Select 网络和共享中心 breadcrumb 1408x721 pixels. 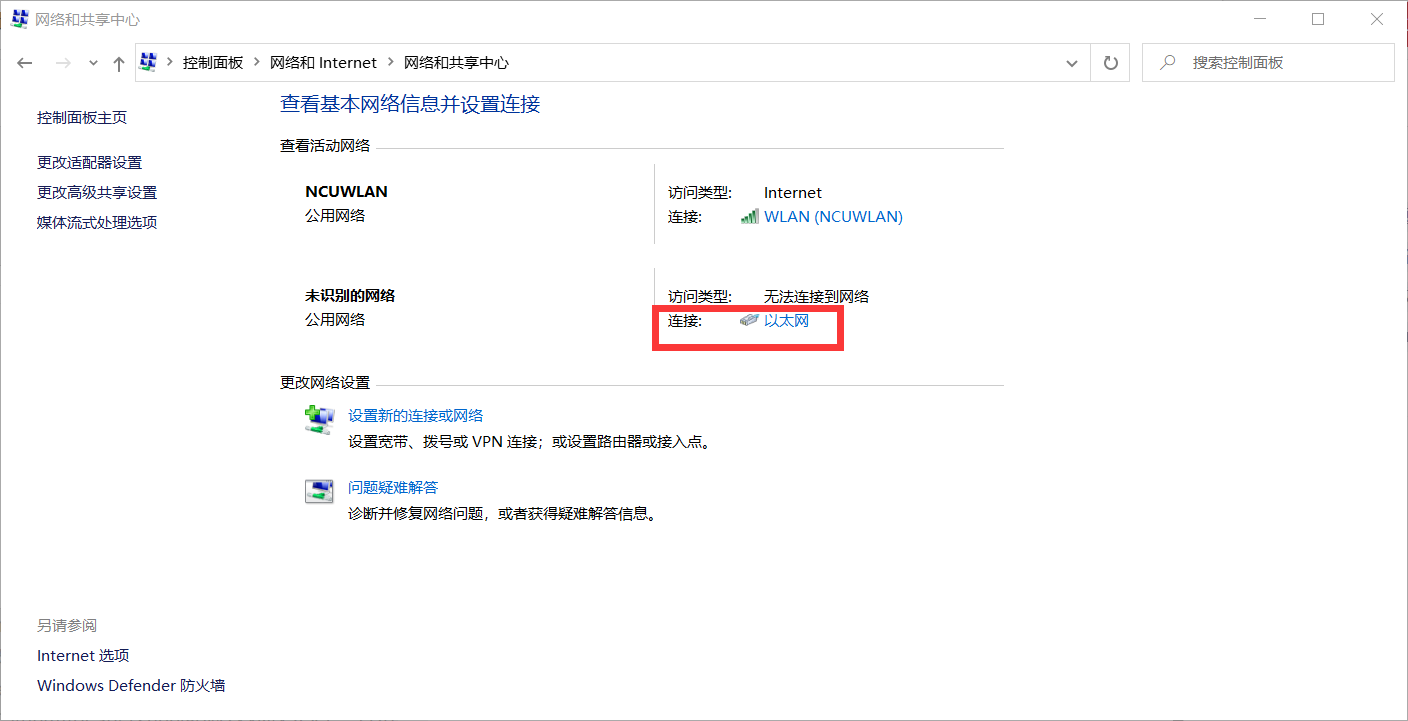(x=456, y=62)
